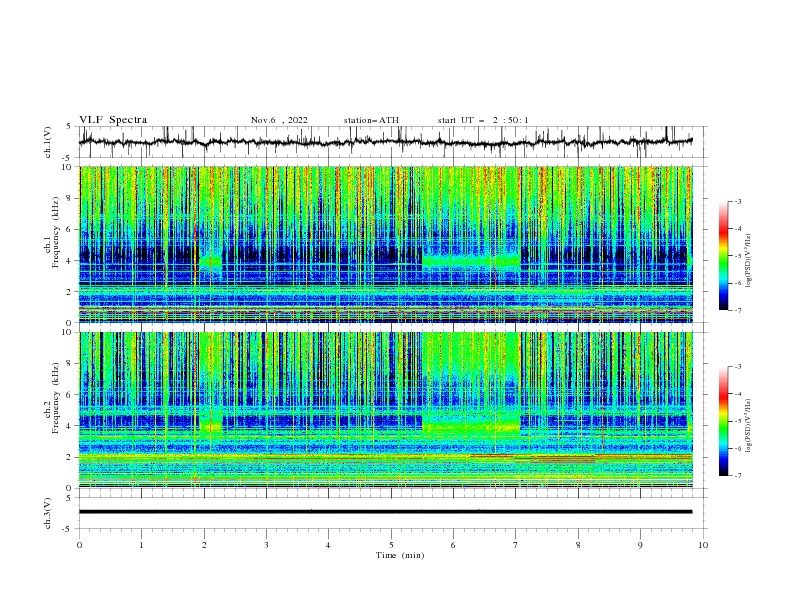Viewport: 792px width, 612px height.
Task: Click time axis tick label "2"
Action: tap(204, 545)
